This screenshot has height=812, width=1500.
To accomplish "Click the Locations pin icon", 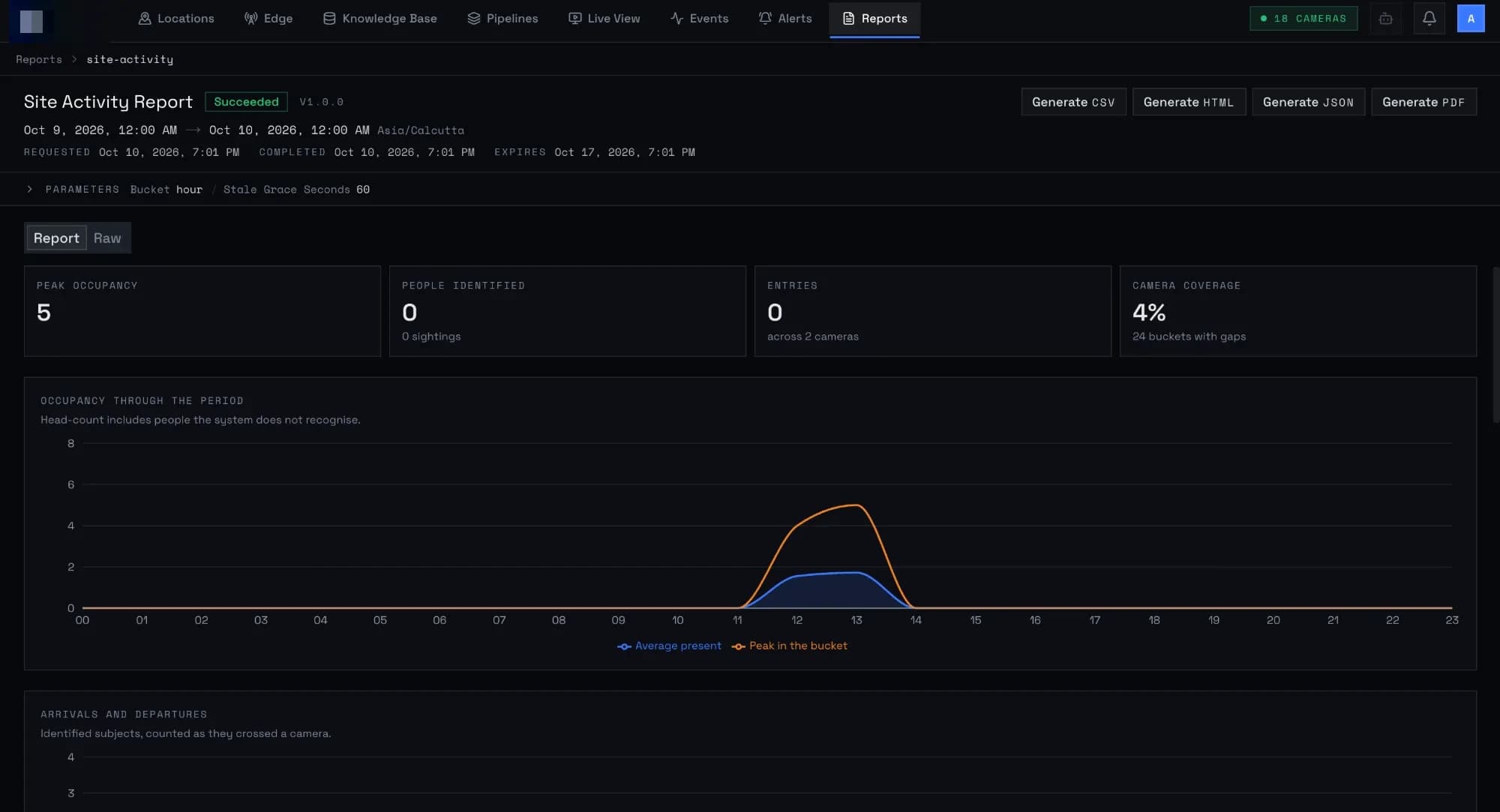I will (x=145, y=18).
